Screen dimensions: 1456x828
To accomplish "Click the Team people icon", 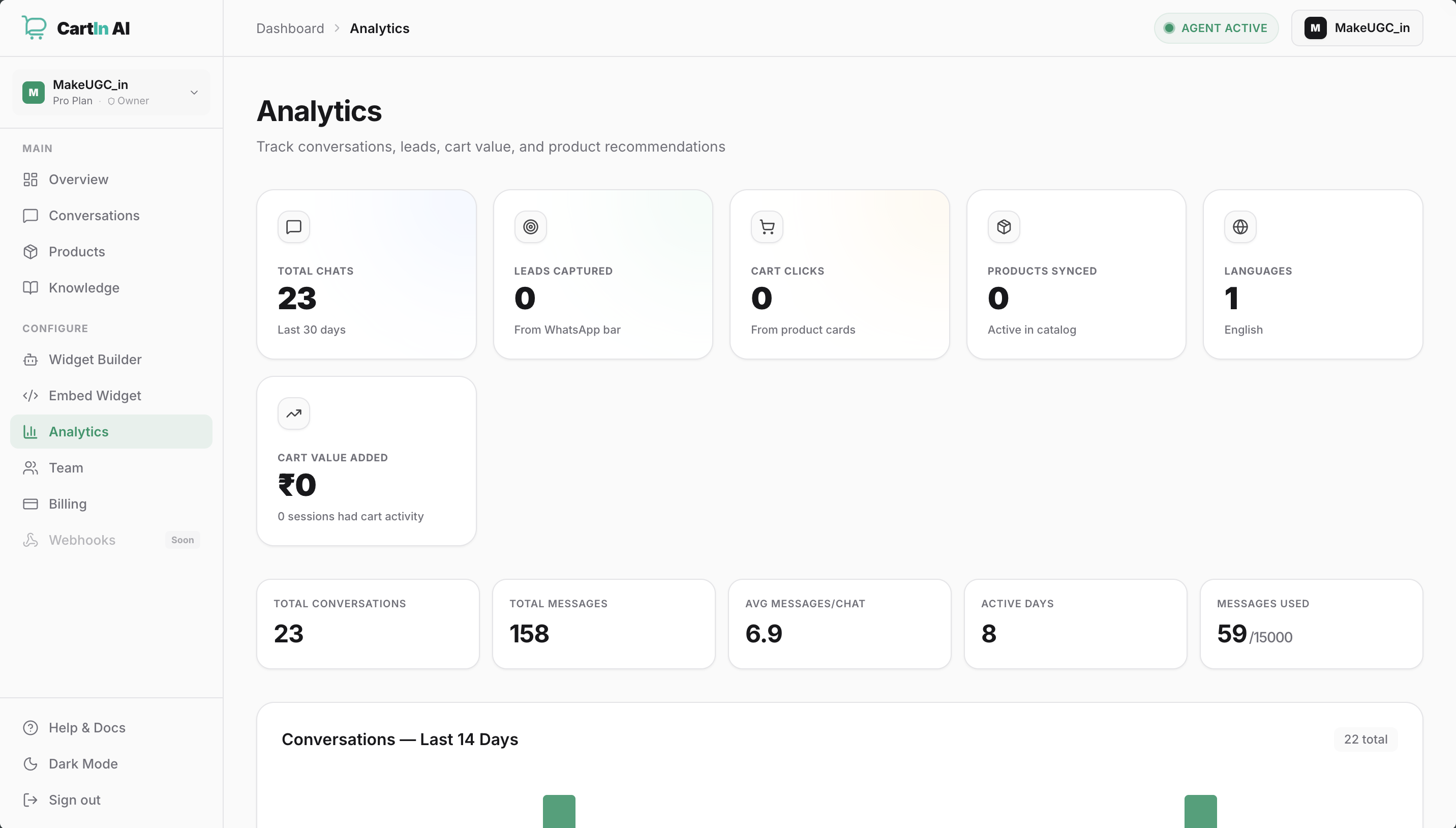I will pos(30,468).
